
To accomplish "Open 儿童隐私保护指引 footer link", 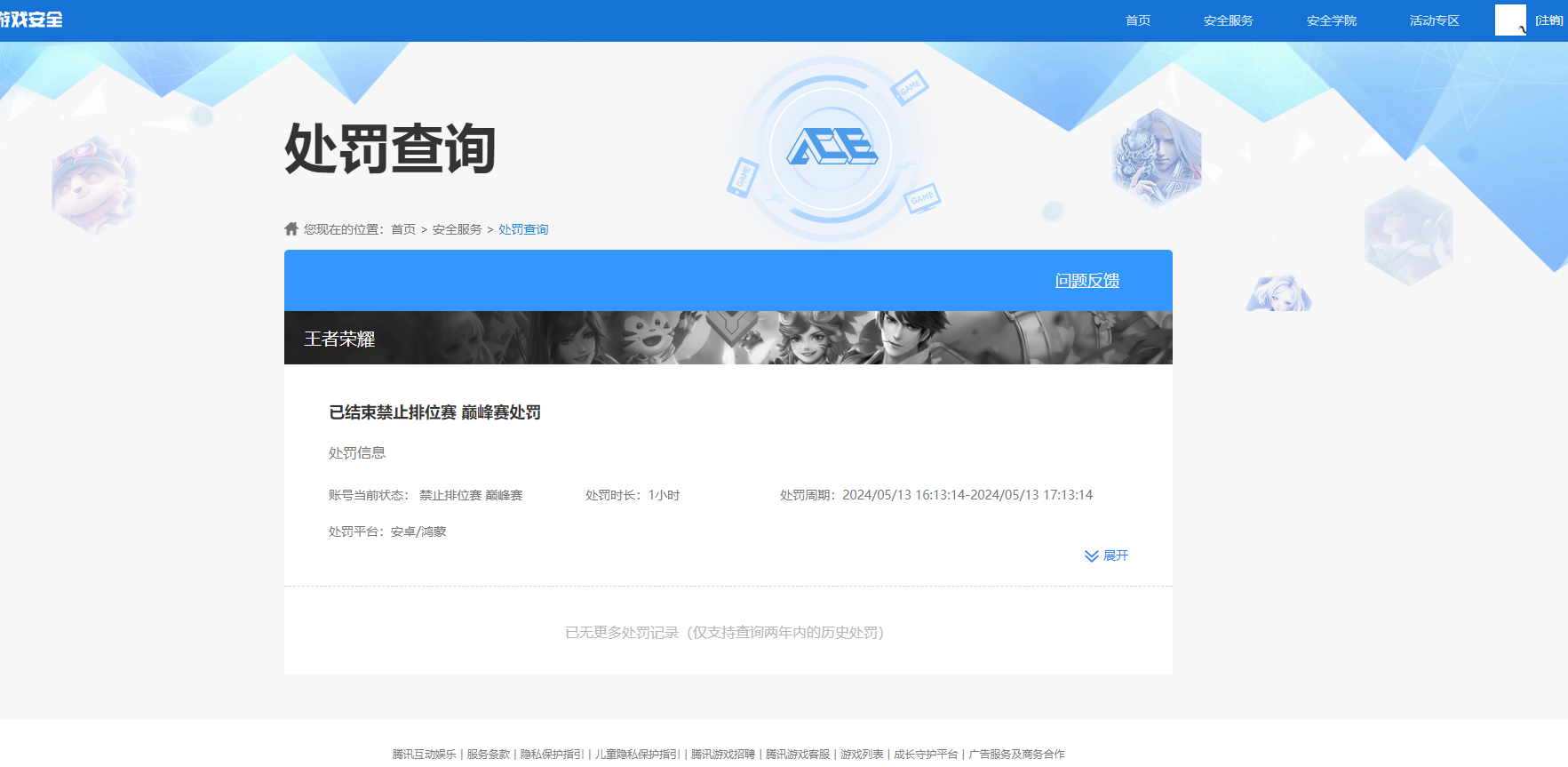I will (637, 754).
